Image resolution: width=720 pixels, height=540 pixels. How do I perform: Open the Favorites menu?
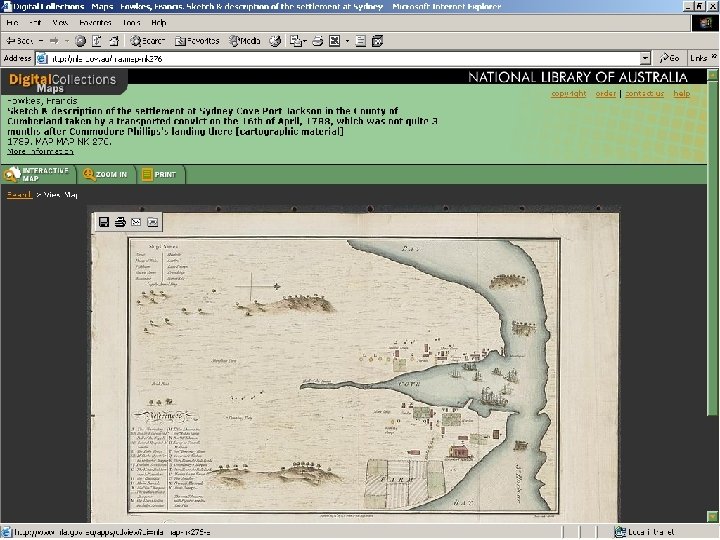(x=95, y=22)
